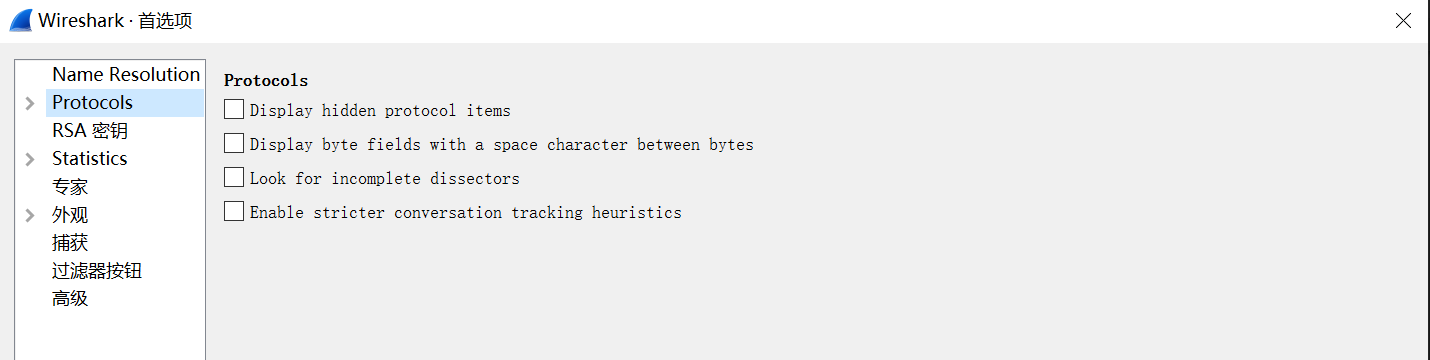
Task: Open the 高级 preferences page
Action: click(x=70, y=299)
